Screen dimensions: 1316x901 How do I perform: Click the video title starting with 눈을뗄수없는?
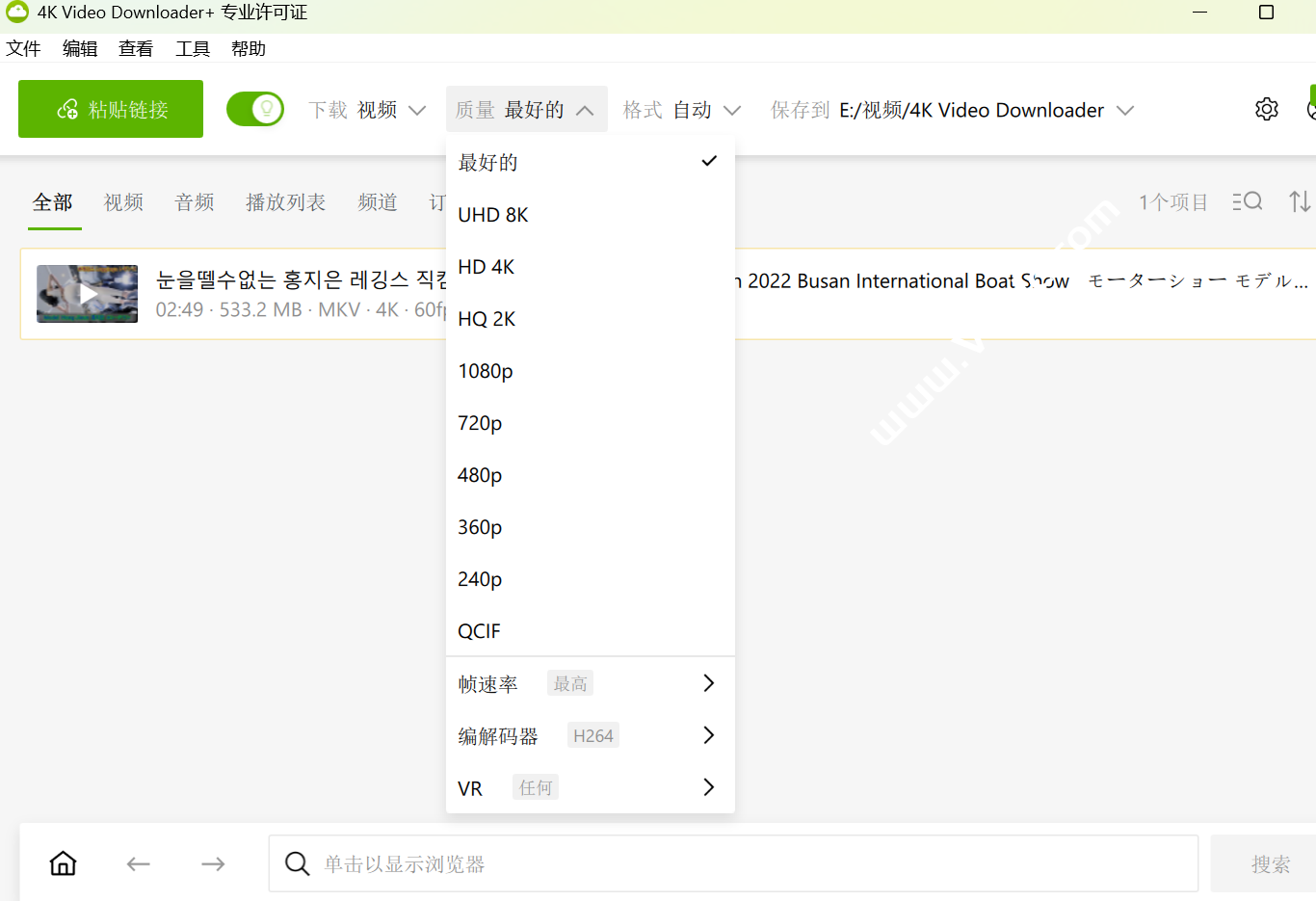(302, 280)
